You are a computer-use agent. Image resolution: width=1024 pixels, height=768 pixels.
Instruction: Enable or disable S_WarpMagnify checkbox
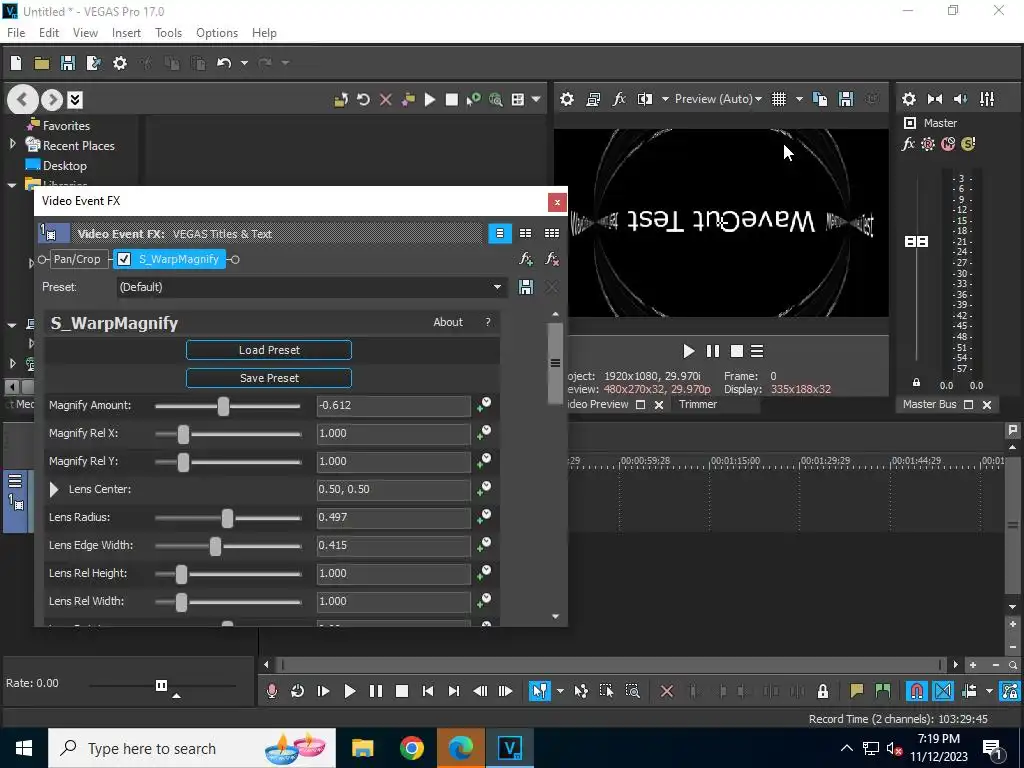pyautogui.click(x=124, y=259)
